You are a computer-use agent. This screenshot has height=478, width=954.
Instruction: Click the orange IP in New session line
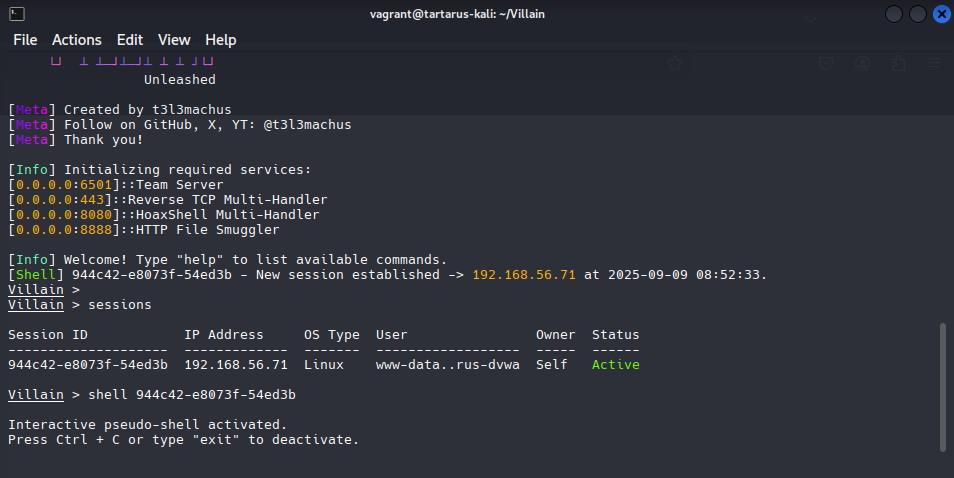pos(524,275)
